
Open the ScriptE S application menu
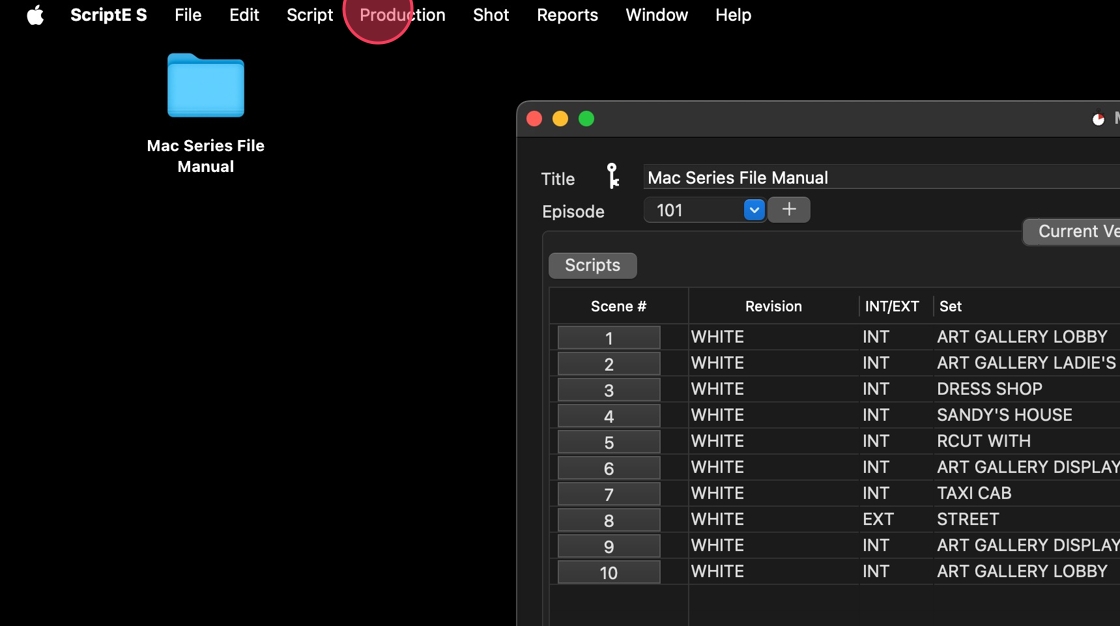pyautogui.click(x=109, y=15)
